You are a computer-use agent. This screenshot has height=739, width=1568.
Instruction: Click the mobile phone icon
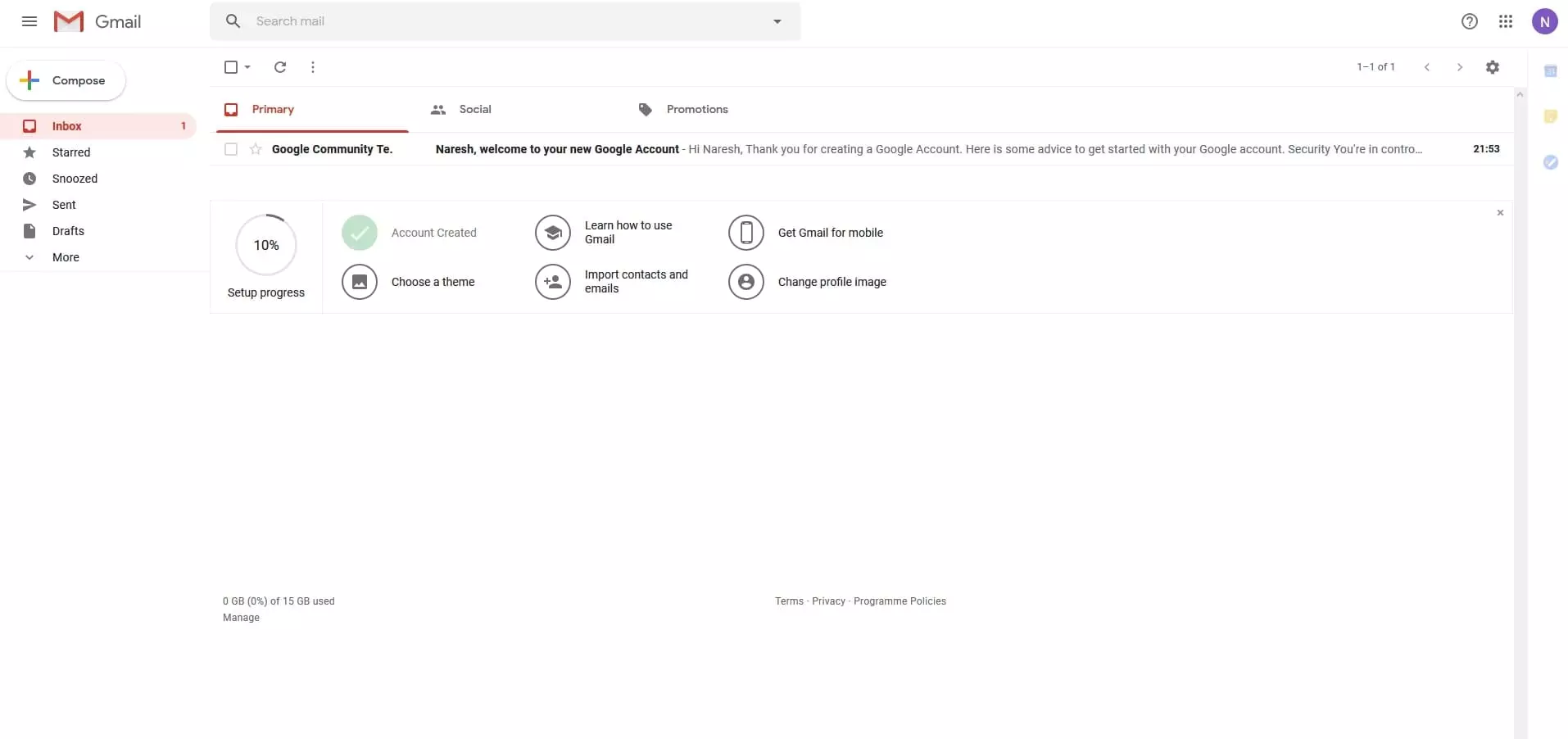pos(746,233)
